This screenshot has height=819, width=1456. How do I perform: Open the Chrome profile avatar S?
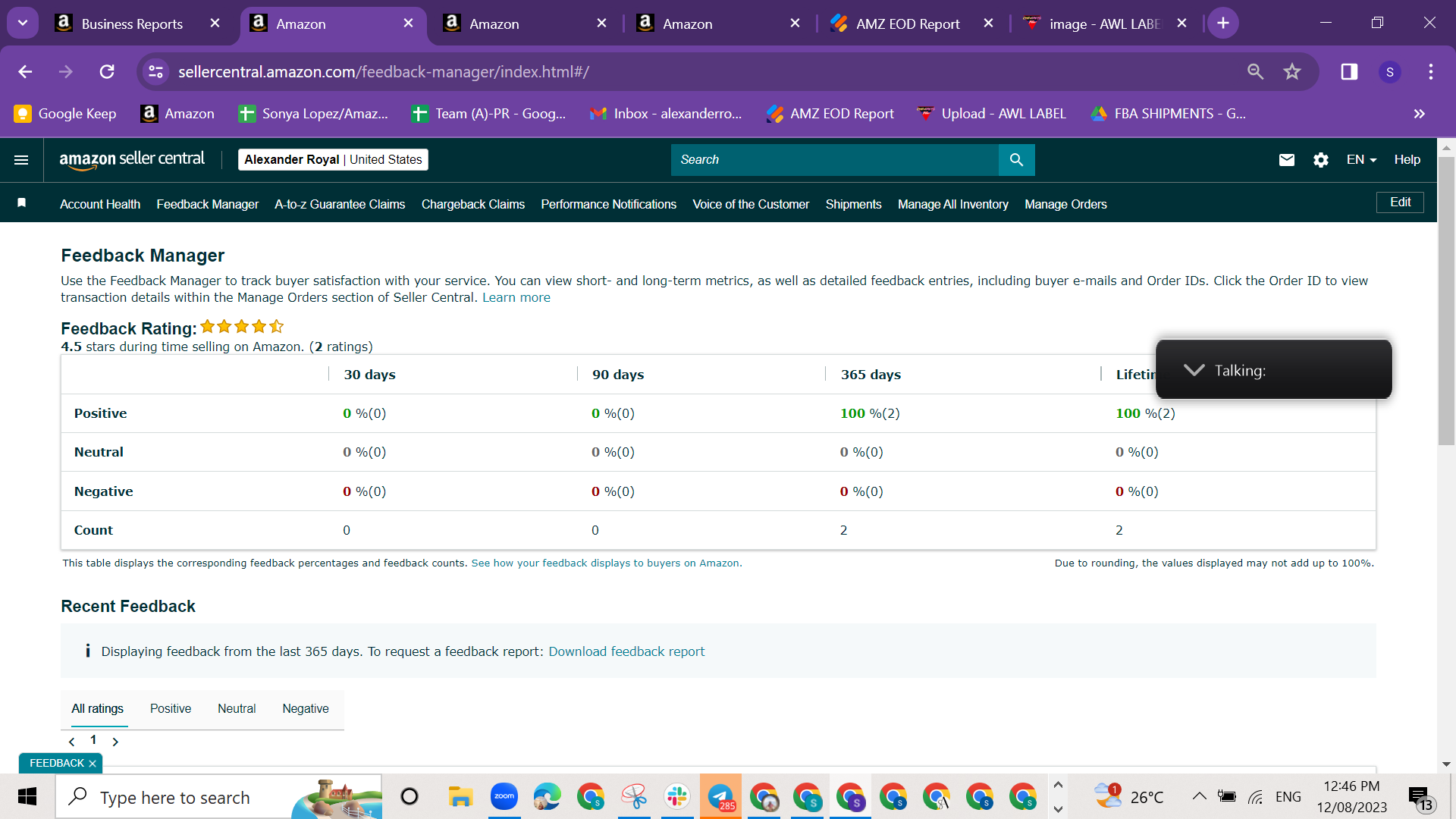pyautogui.click(x=1389, y=71)
